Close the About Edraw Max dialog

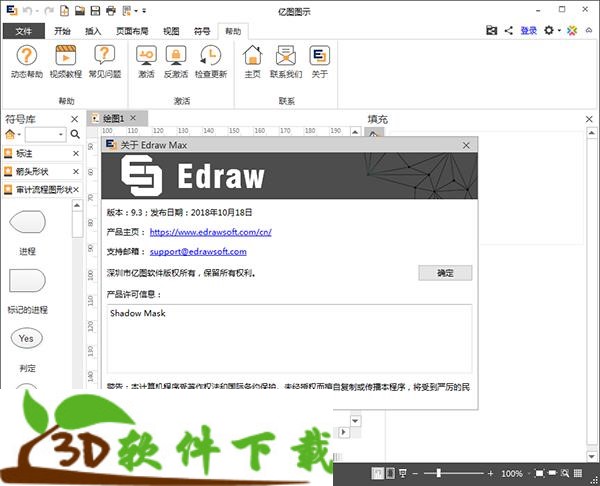click(x=466, y=145)
